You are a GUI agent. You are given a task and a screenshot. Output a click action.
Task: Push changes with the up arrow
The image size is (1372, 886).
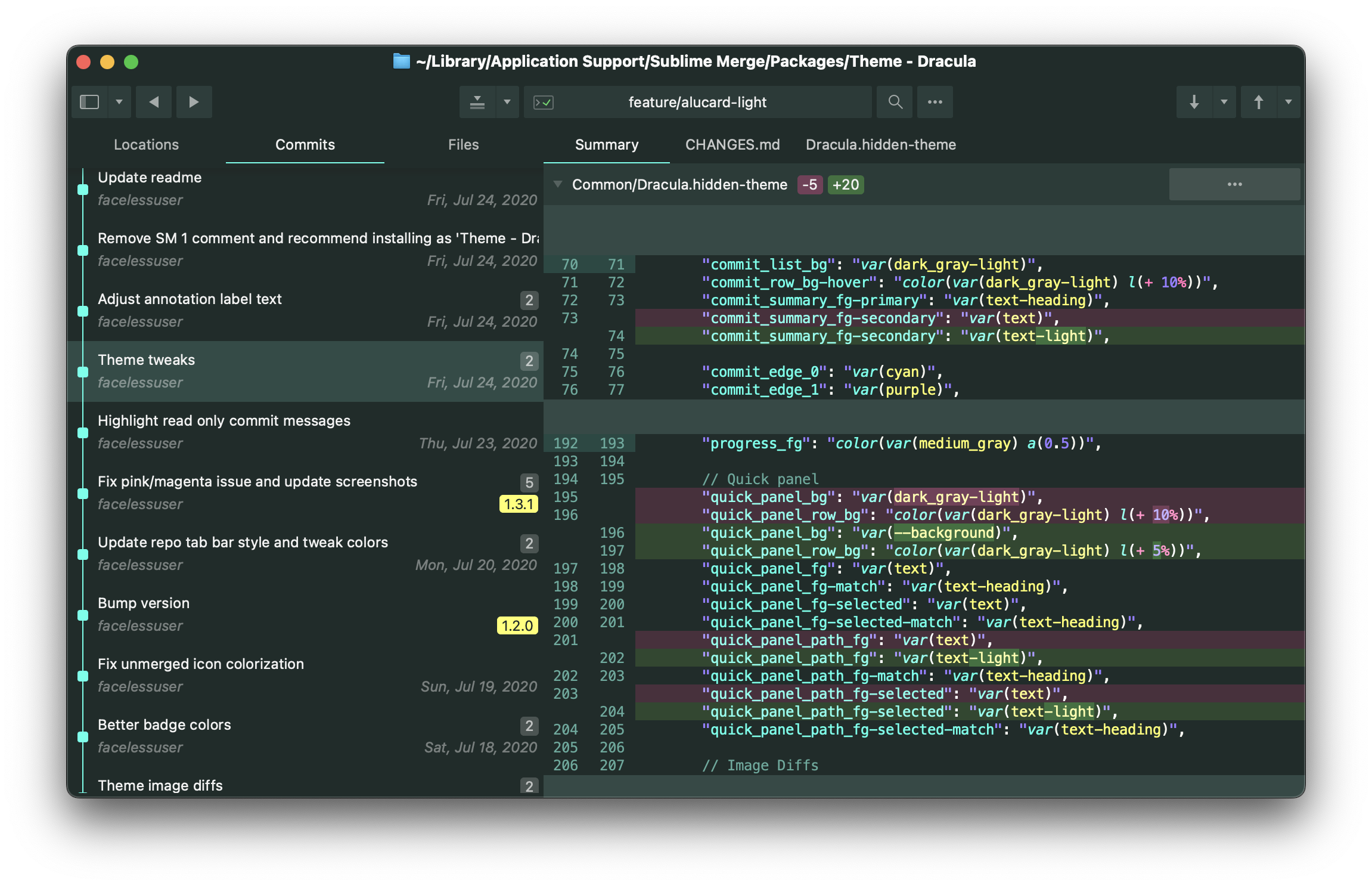[1258, 102]
